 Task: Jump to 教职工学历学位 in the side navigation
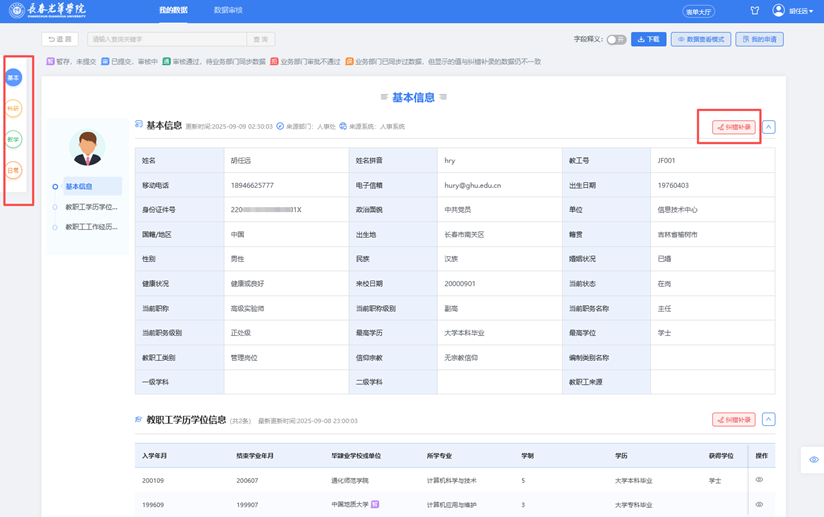pyautogui.click(x=91, y=207)
